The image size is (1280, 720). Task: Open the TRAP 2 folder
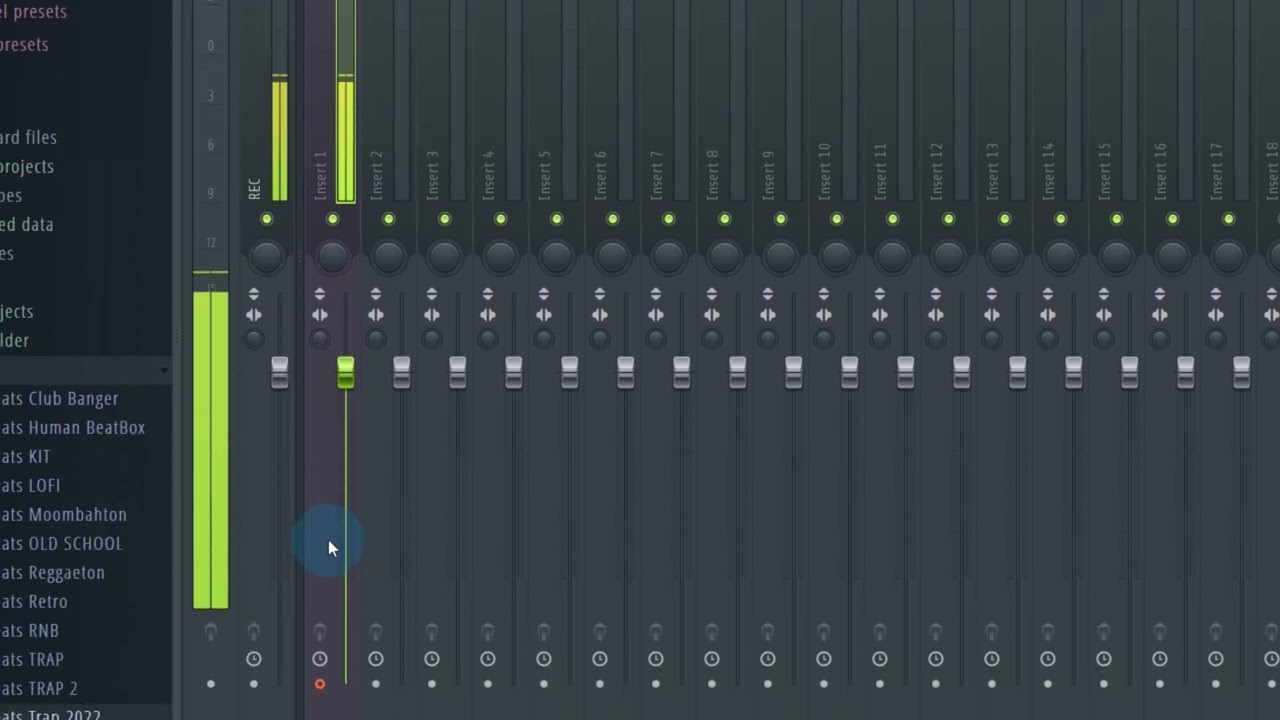tap(39, 688)
